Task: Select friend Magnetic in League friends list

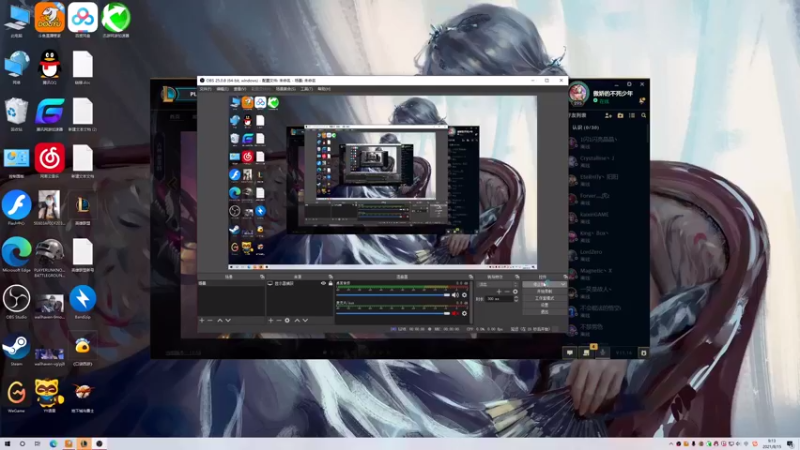Action: tap(608, 274)
